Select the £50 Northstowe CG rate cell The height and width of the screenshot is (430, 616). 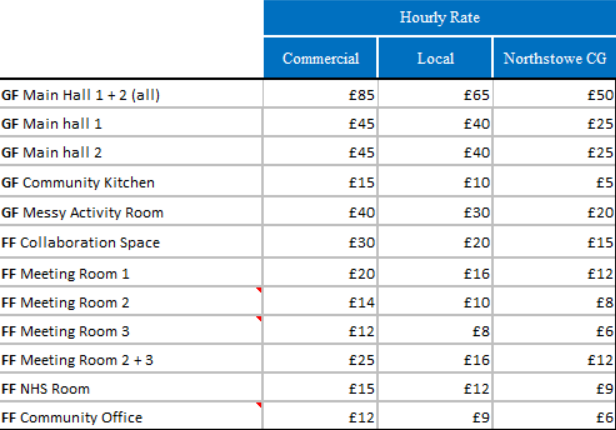554,96
